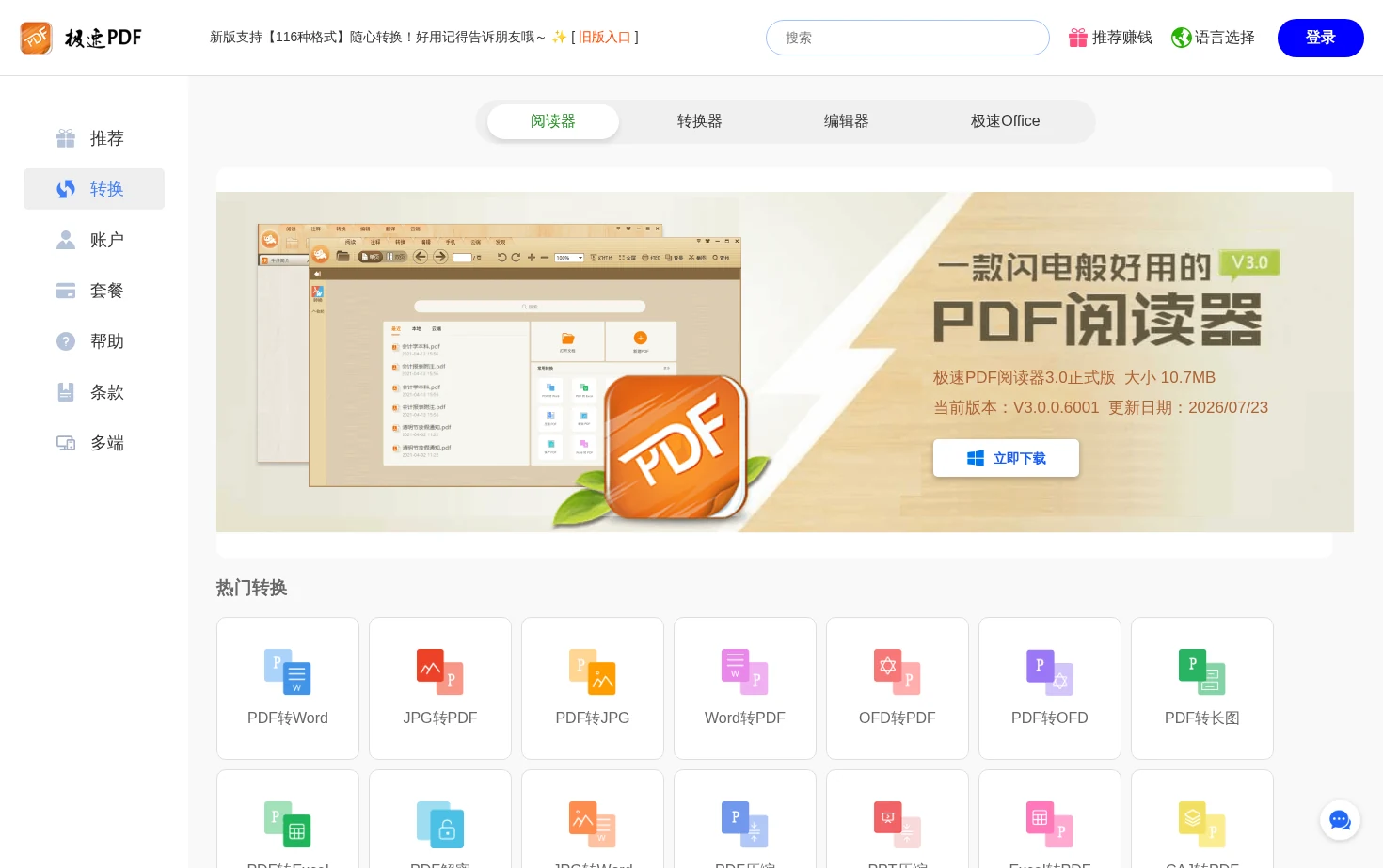Click the 极速PDF logo

[x=81, y=38]
